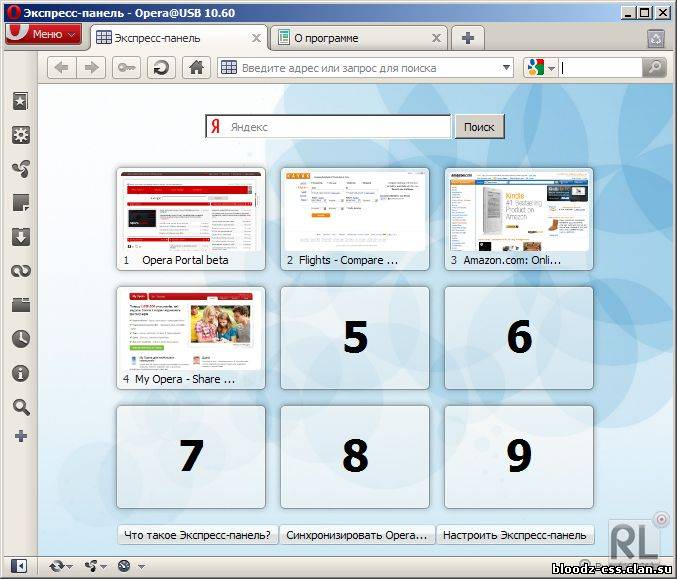Open the Notes panel

(21, 203)
